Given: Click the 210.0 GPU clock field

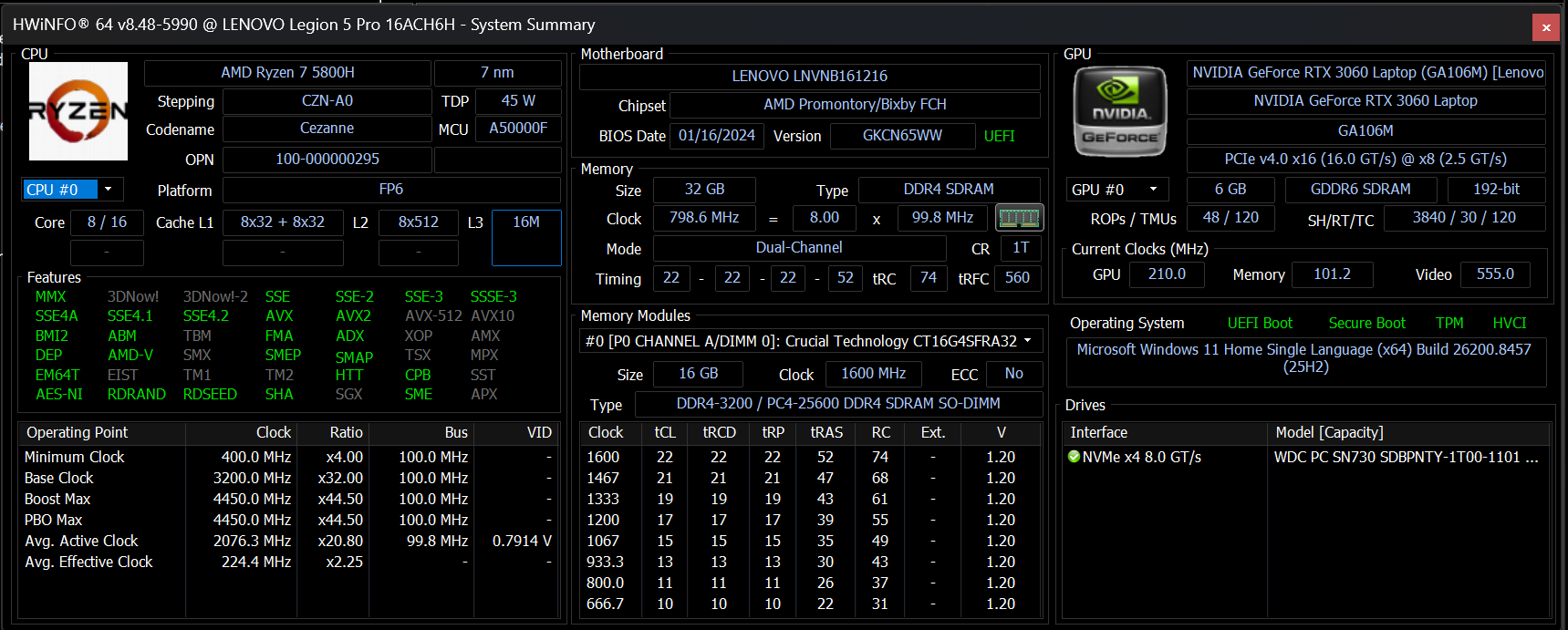Looking at the screenshot, I should tap(1167, 274).
